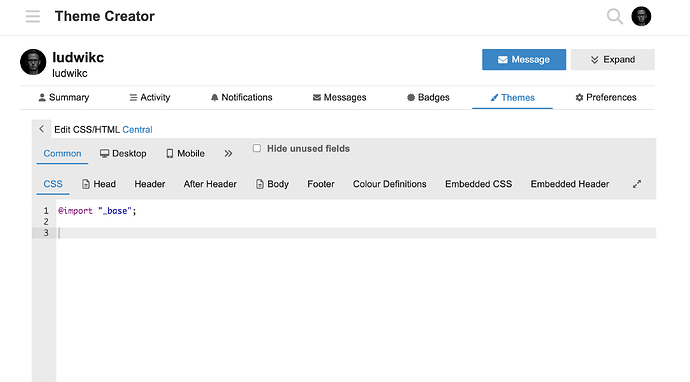This screenshot has height=382, width=690.
Task: Open the Central theme link
Action: click(137, 129)
